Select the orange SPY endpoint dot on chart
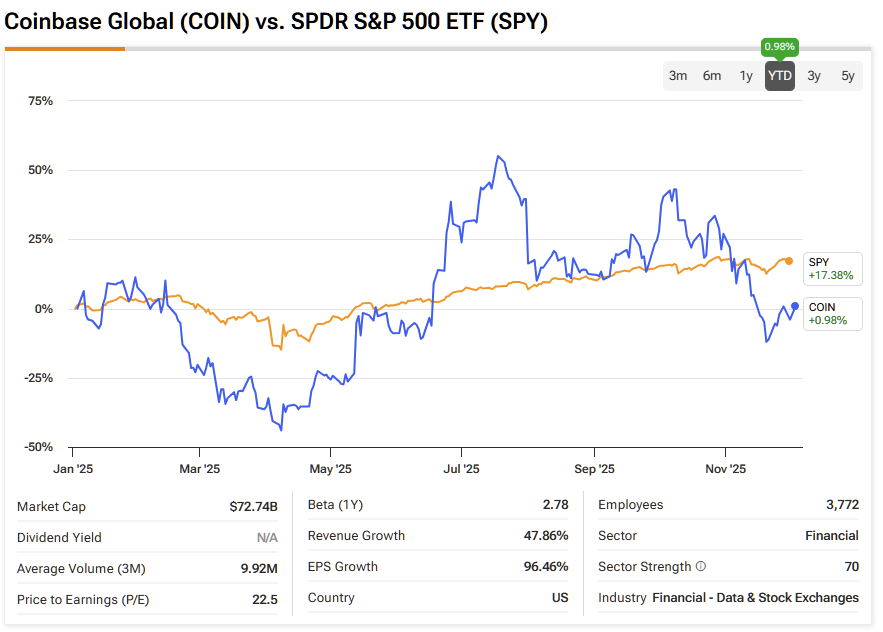The image size is (883, 632). point(789,260)
